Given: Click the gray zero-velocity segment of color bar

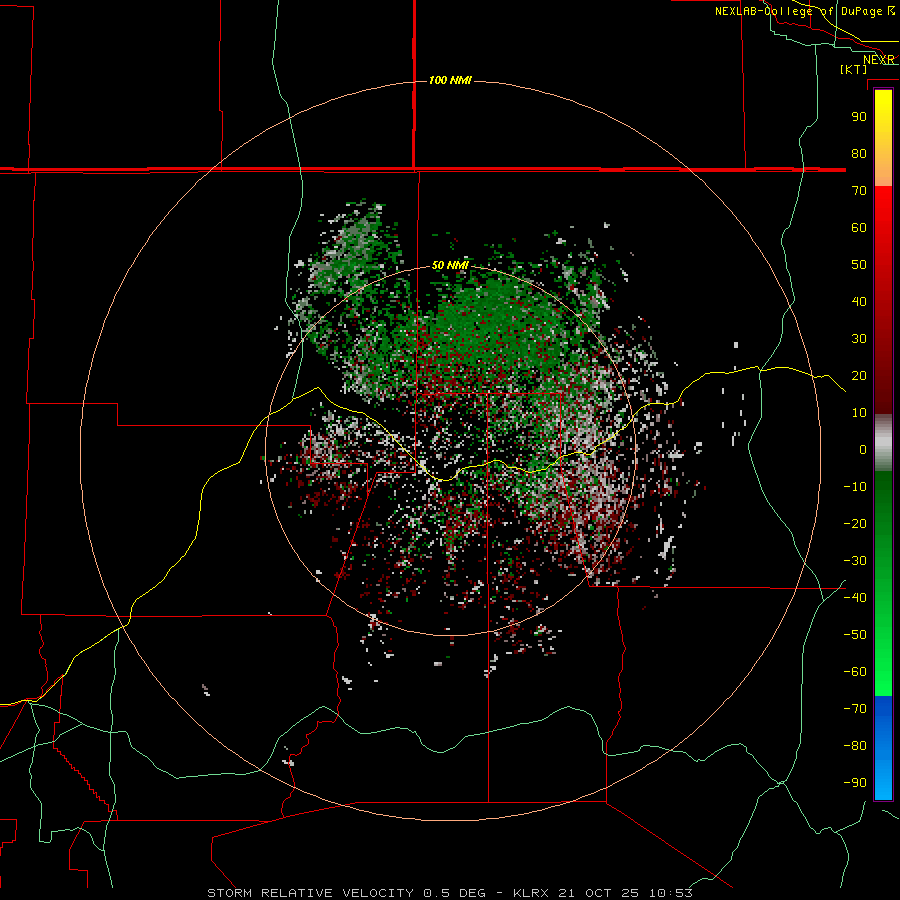Looking at the screenshot, I should click(883, 443).
